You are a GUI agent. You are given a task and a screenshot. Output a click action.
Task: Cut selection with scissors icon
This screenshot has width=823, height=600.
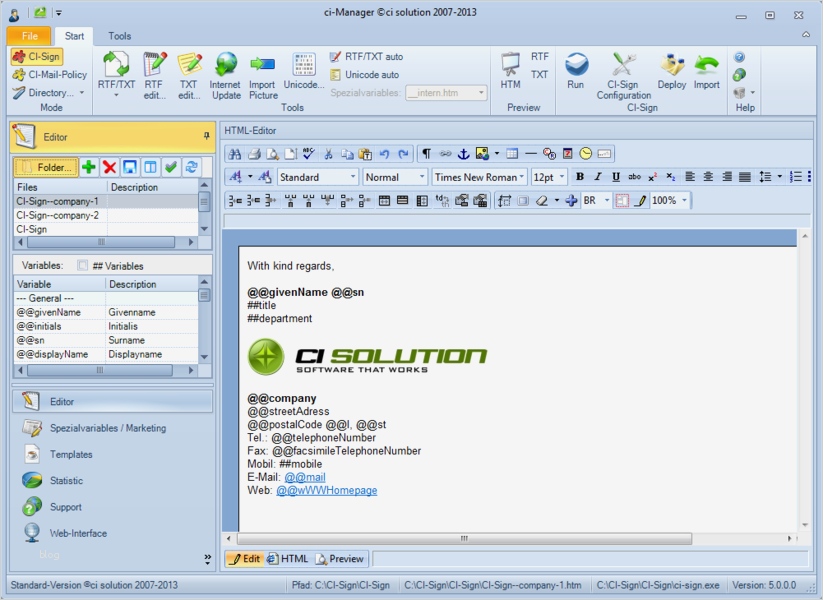tap(328, 154)
